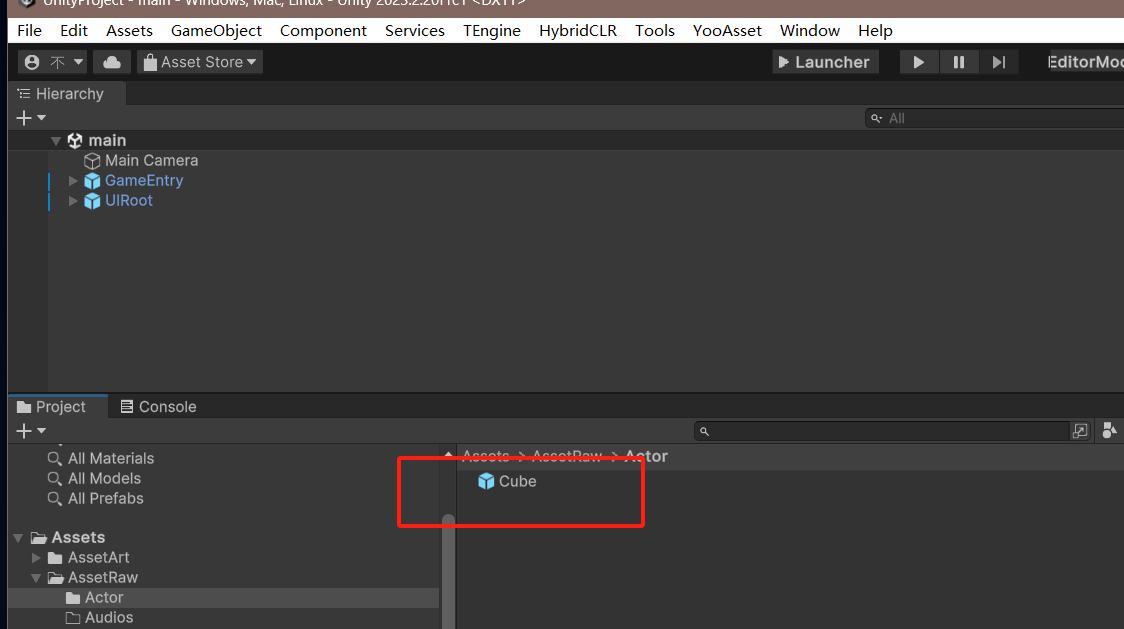Expand the AssetArt folder
1124x629 pixels.
(36, 557)
